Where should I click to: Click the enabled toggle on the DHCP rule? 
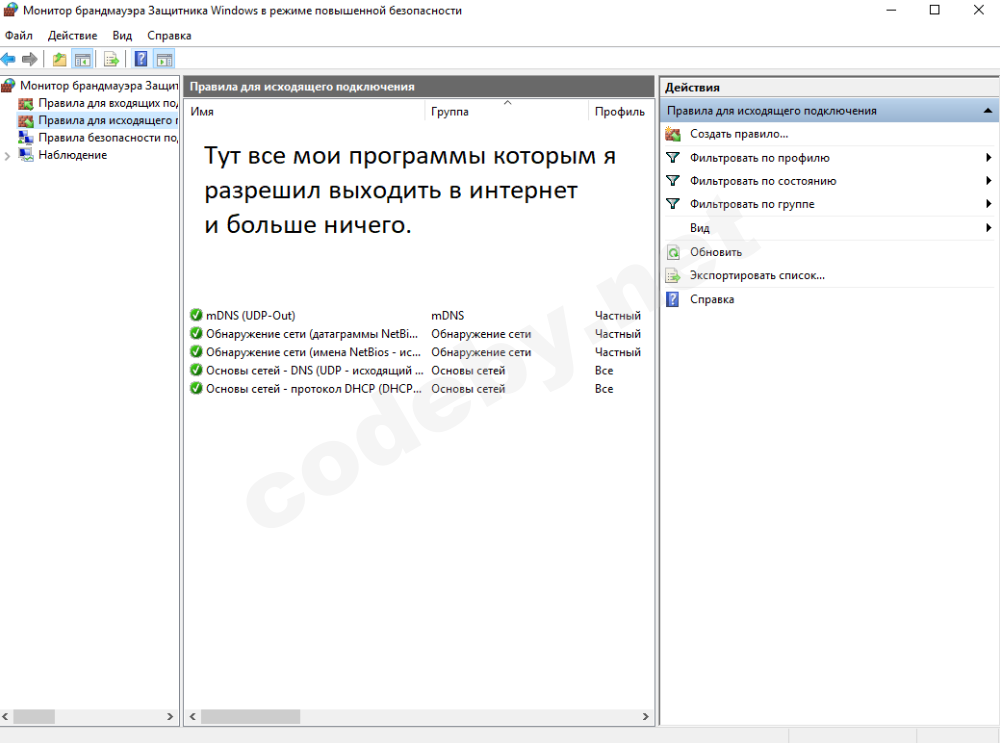[194, 388]
